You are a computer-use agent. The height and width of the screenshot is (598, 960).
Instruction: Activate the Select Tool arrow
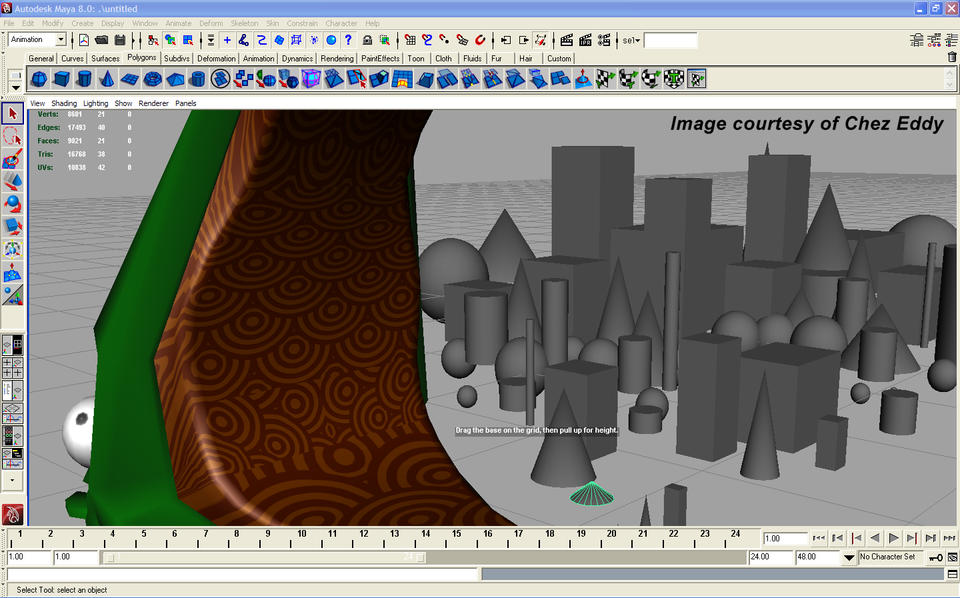tap(13, 114)
